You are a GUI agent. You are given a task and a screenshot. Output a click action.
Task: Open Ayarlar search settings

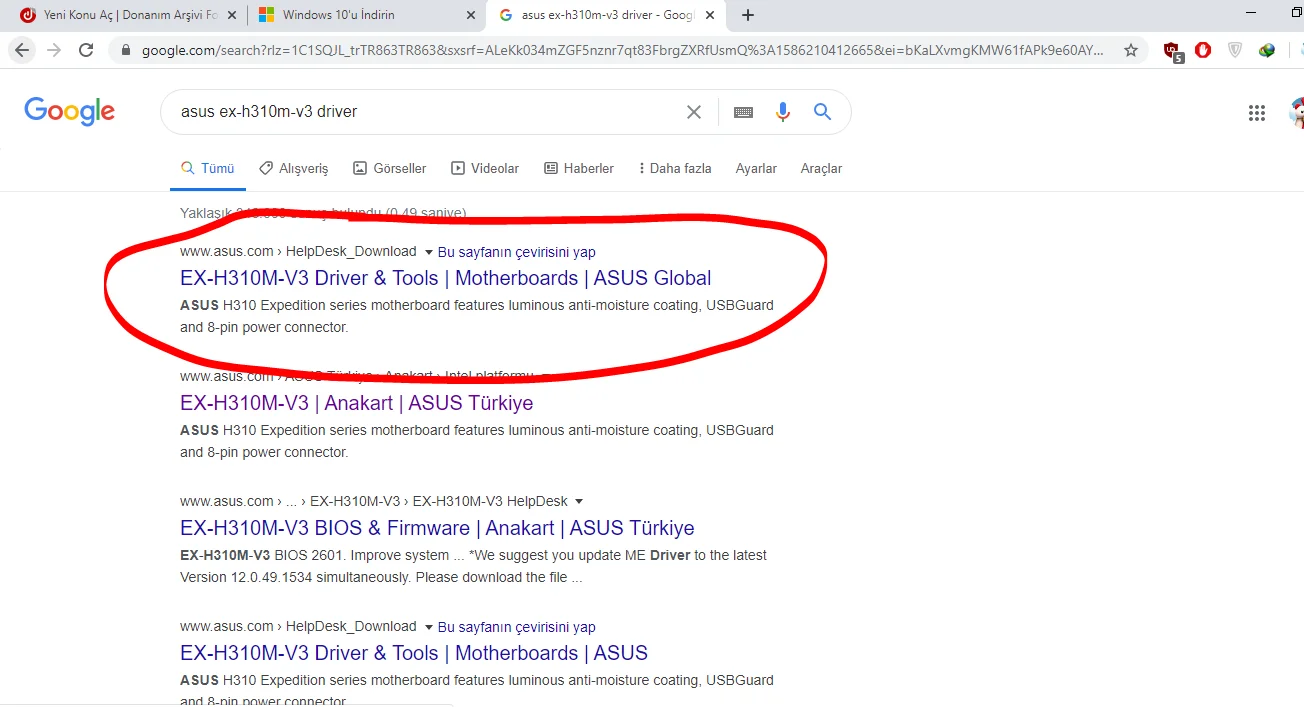pos(756,168)
